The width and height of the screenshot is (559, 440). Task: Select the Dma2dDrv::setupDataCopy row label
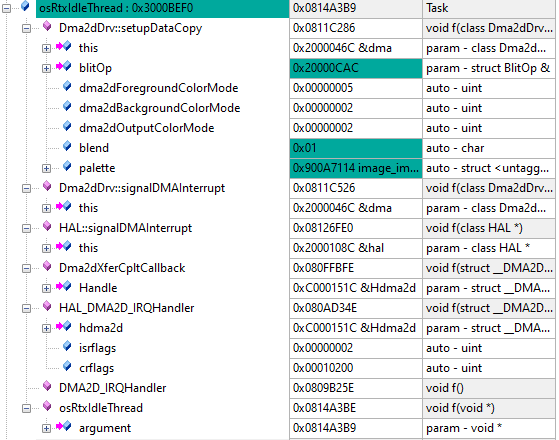(x=130, y=28)
